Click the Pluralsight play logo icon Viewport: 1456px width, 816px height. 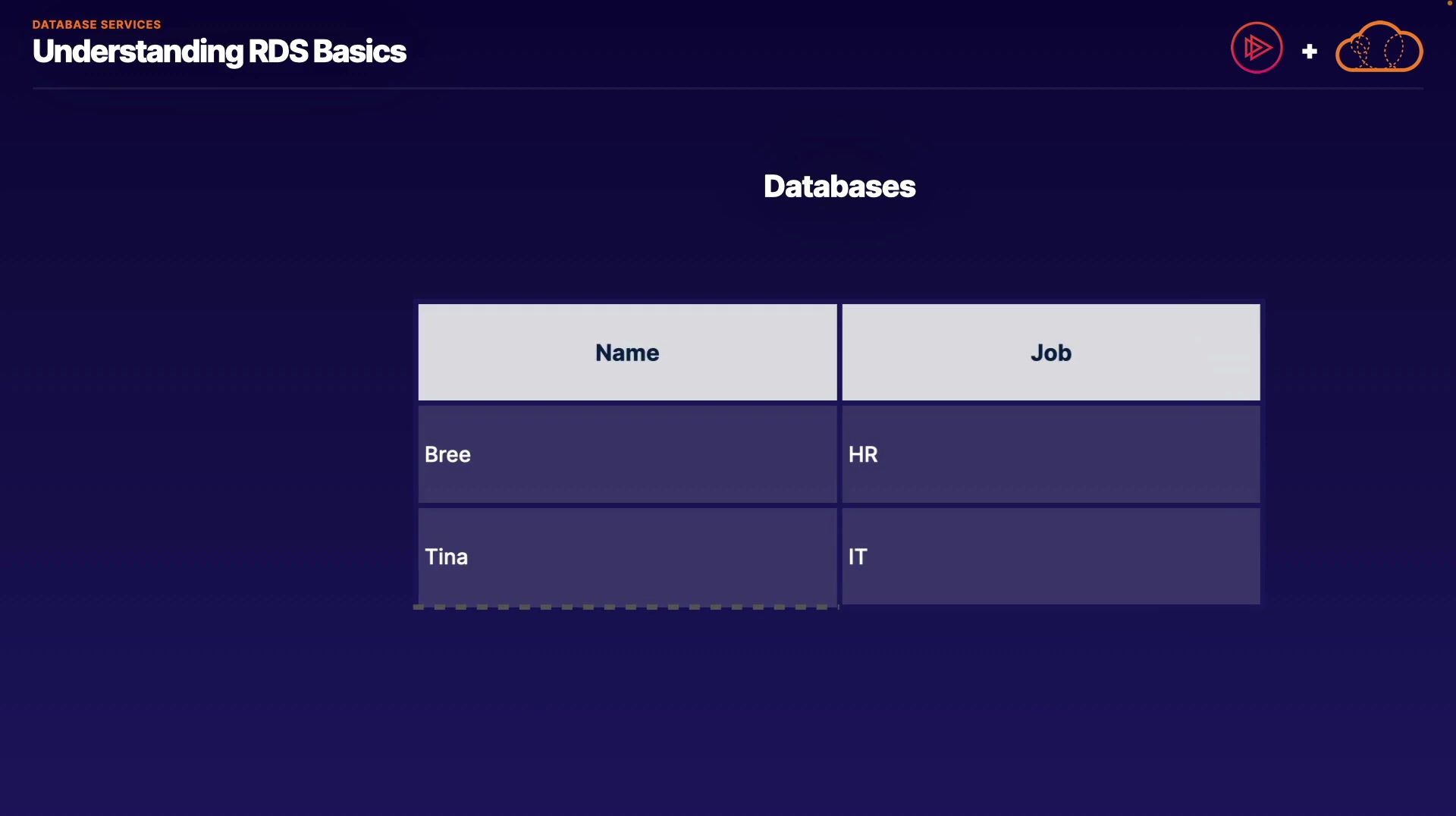(x=1257, y=48)
